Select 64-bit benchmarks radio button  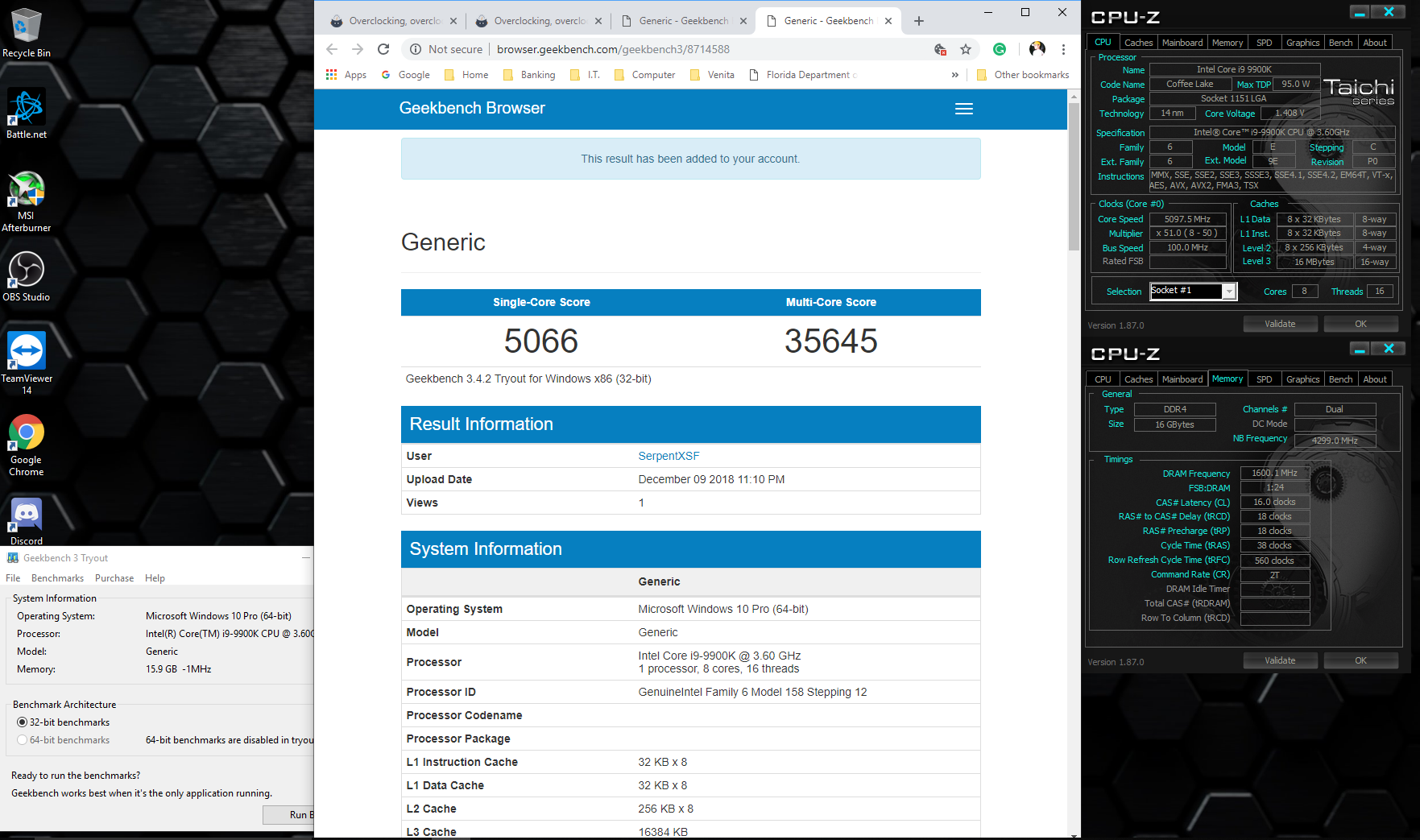23,740
